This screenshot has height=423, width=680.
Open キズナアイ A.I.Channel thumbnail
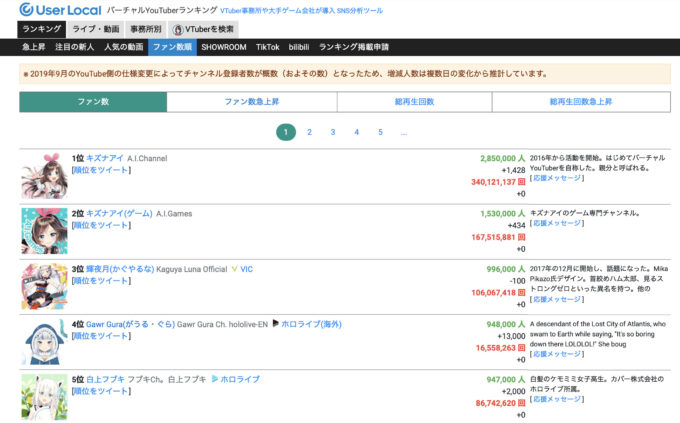(x=45, y=176)
